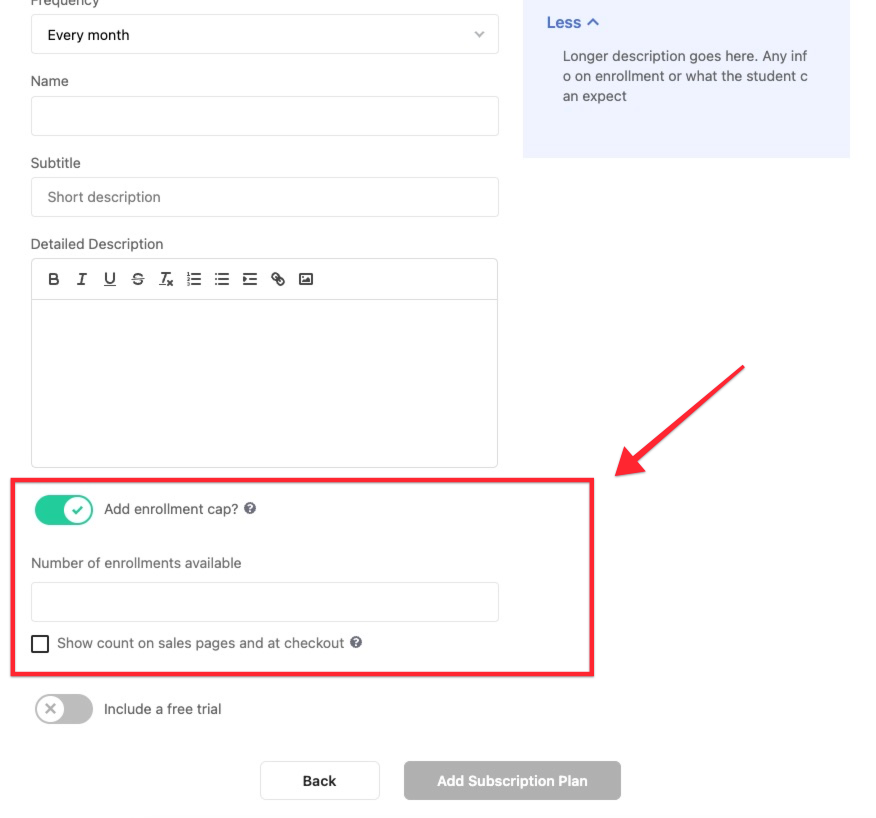
Task: Insert image in description editor
Action: click(x=306, y=279)
